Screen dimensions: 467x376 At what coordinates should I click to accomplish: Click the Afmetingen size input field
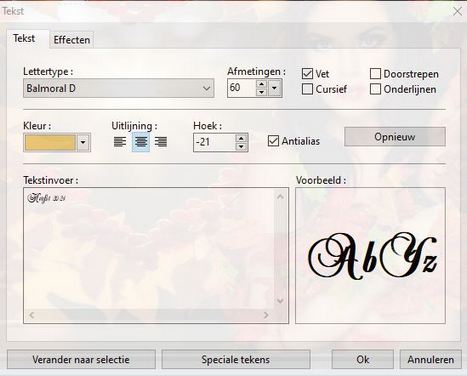[242, 88]
